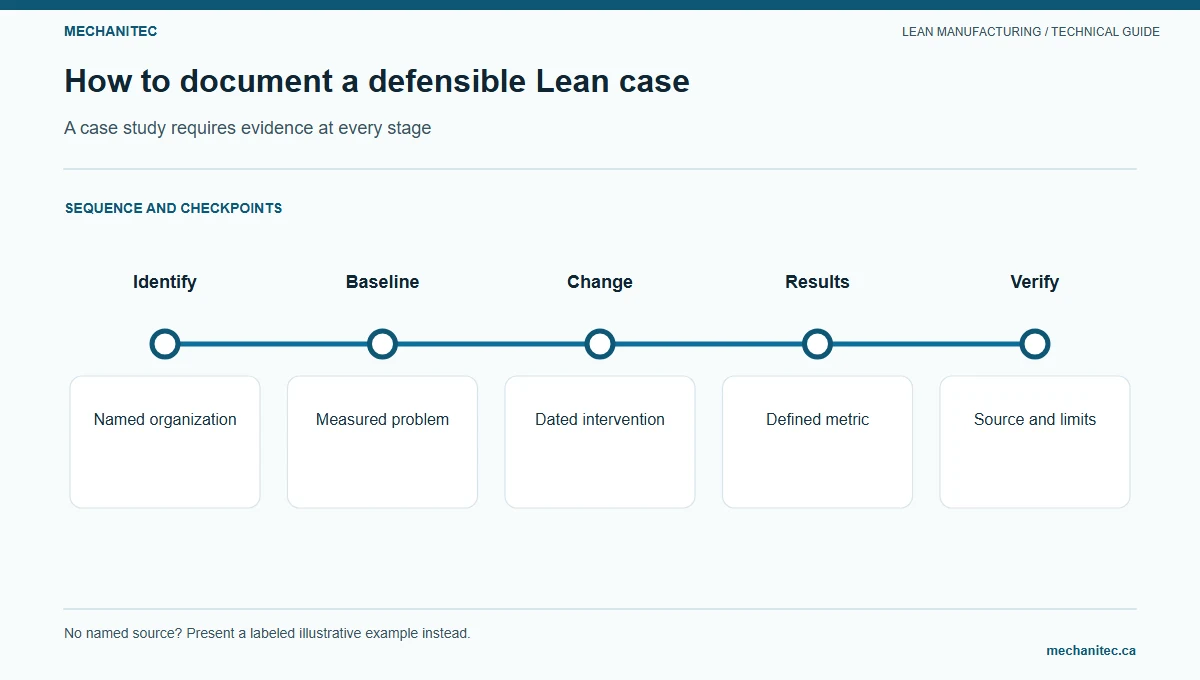Open the mechanitec.ca link
The height and width of the screenshot is (680, 1200).
(1091, 650)
